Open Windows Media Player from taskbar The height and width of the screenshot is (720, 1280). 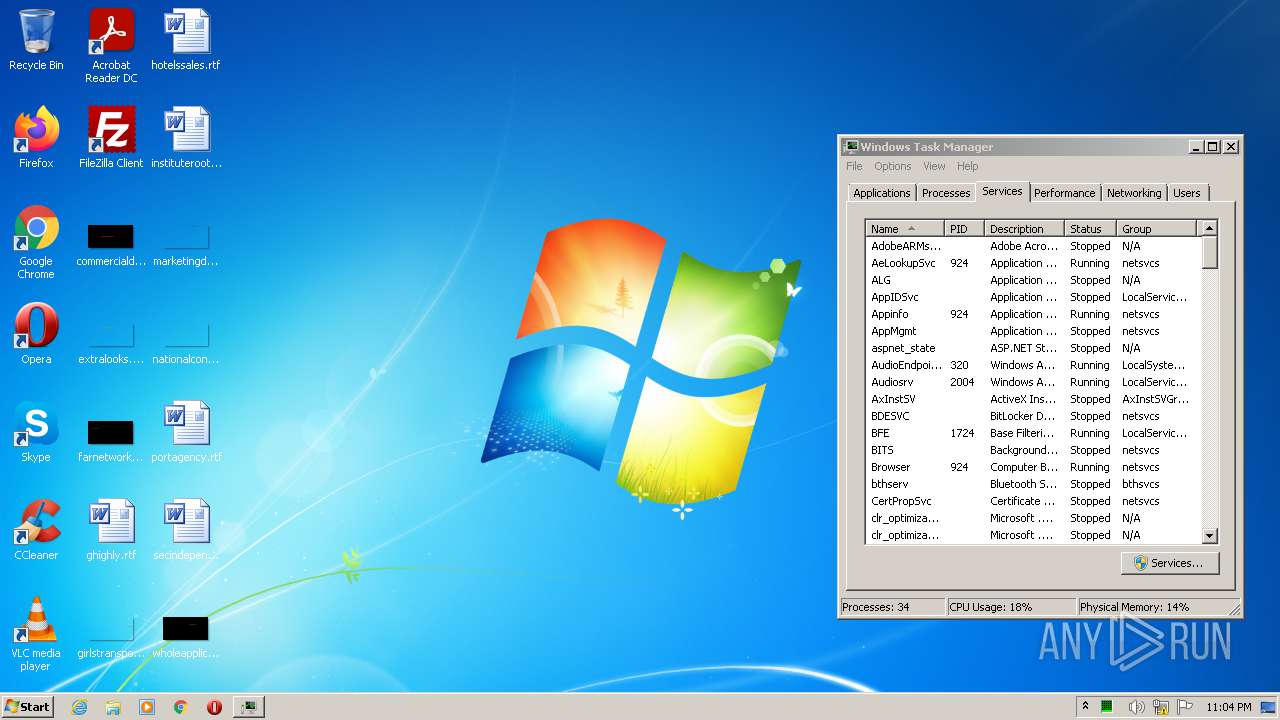tap(147, 707)
